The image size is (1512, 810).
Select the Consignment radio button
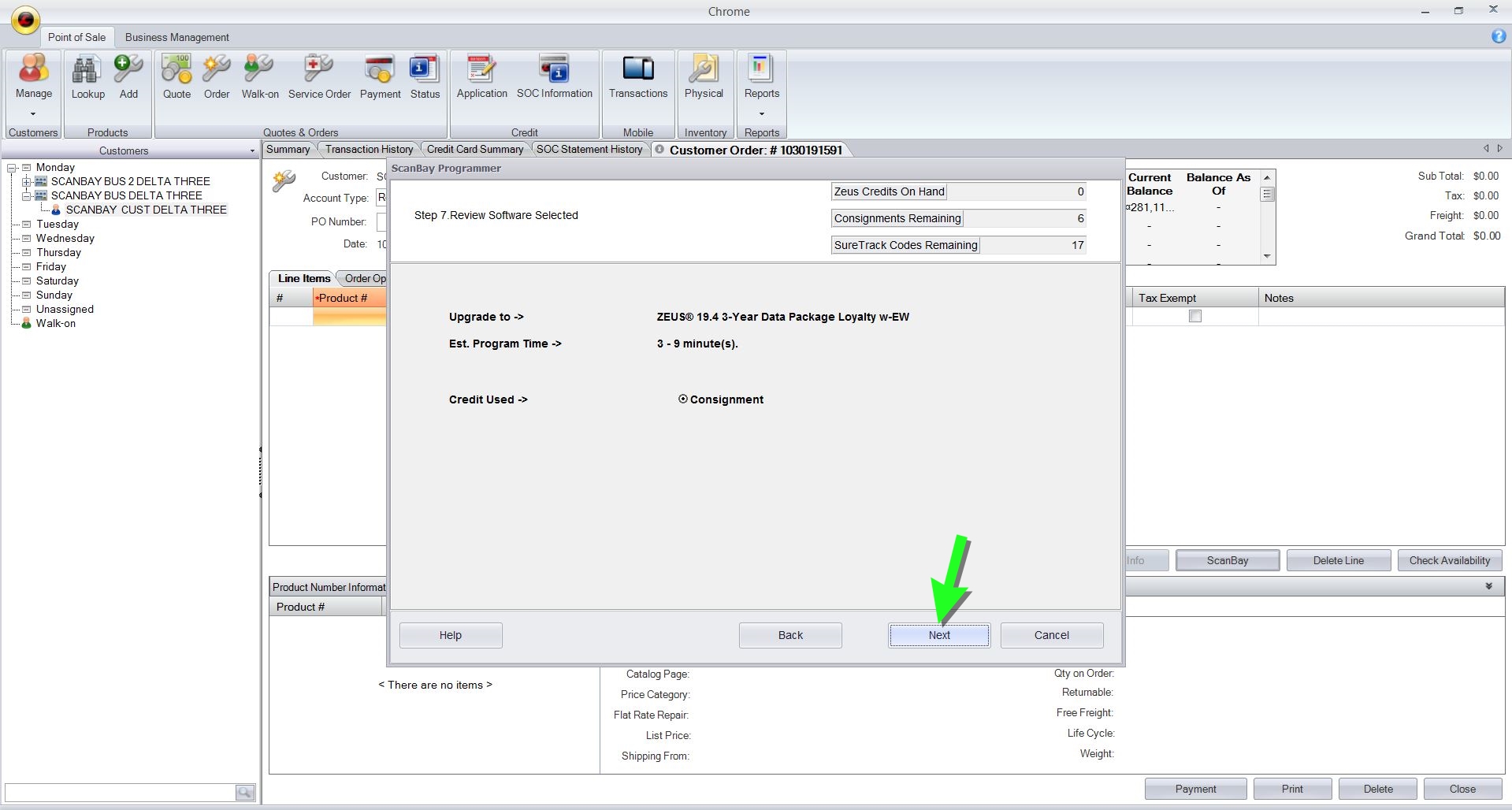point(683,399)
